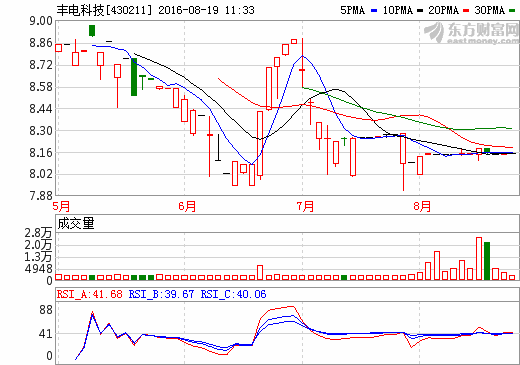Click the 8.02 price axis label
520x365 pixels.
pyautogui.click(x=41, y=174)
